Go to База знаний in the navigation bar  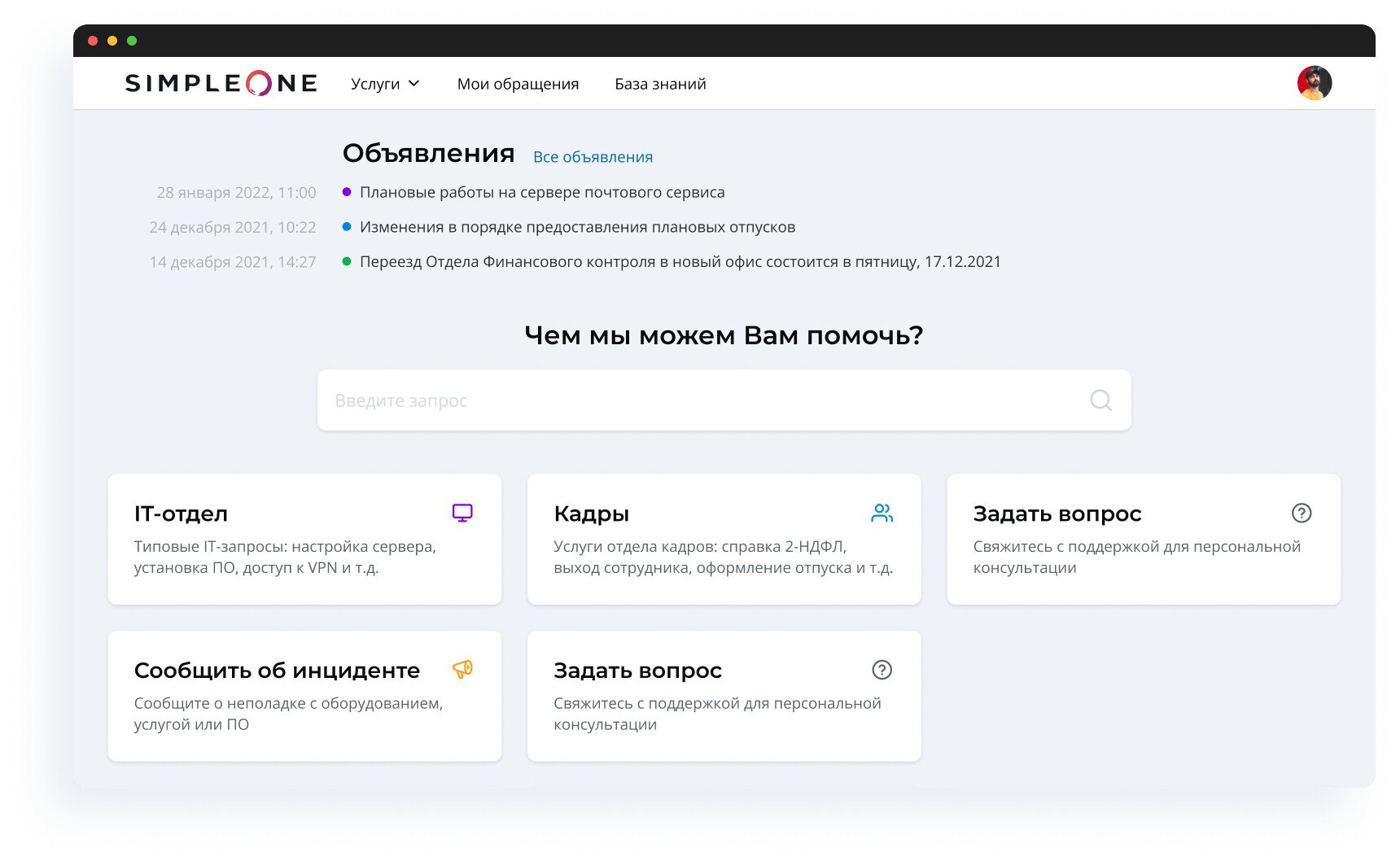pos(660,84)
